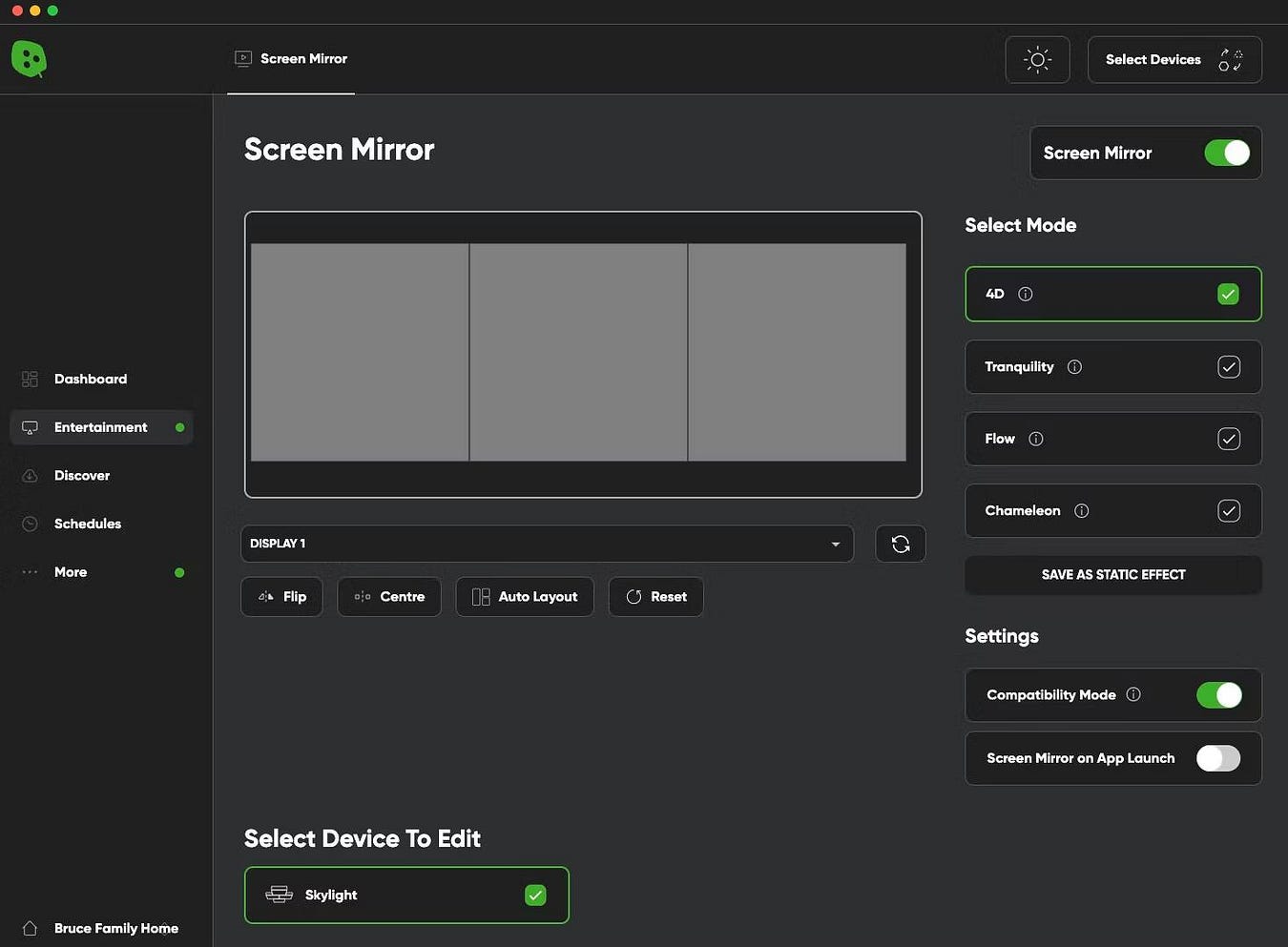Turn off the Screen Mirror toggle
This screenshot has width=1288, height=947.
(1226, 154)
